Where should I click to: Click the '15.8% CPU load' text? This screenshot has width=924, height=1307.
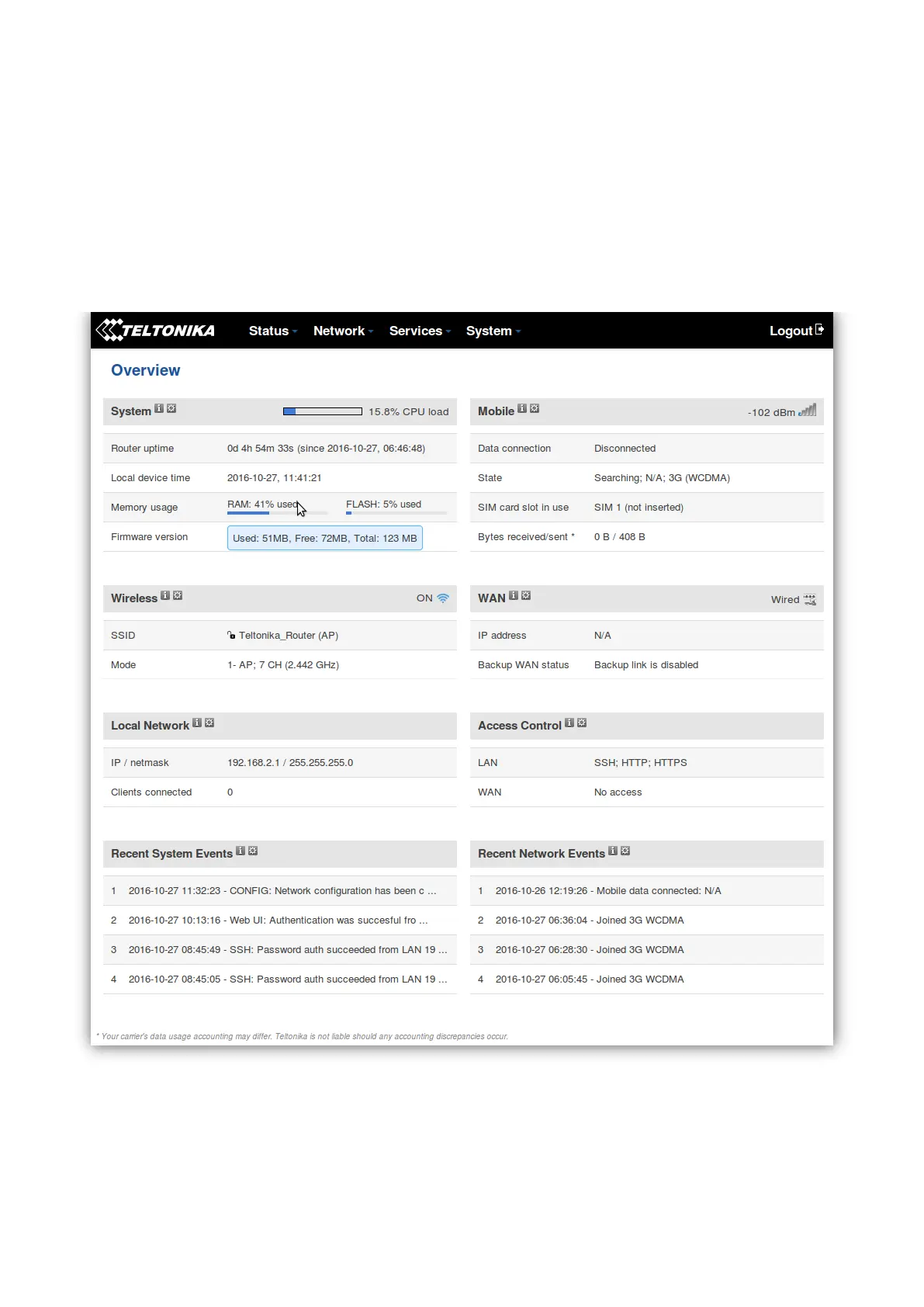point(409,412)
